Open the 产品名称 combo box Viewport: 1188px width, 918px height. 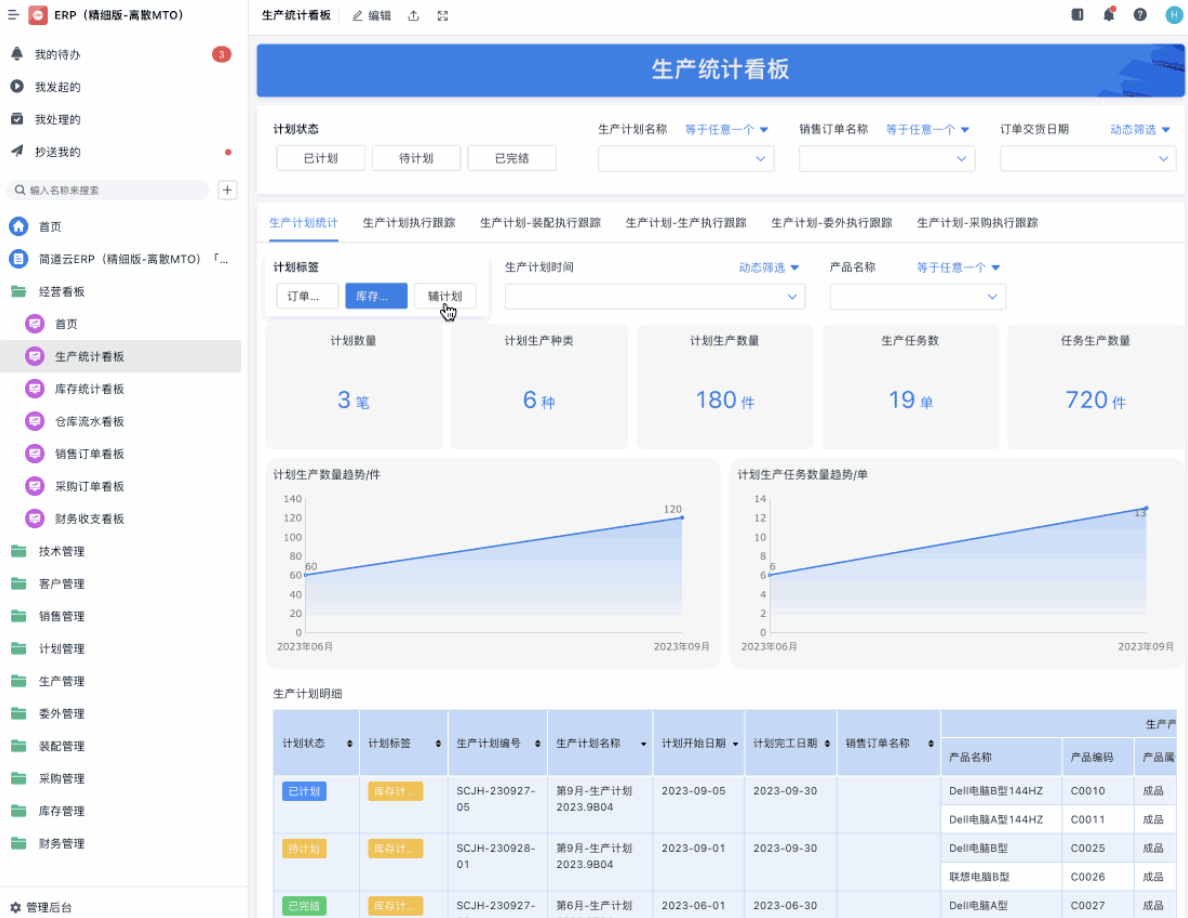click(x=917, y=296)
